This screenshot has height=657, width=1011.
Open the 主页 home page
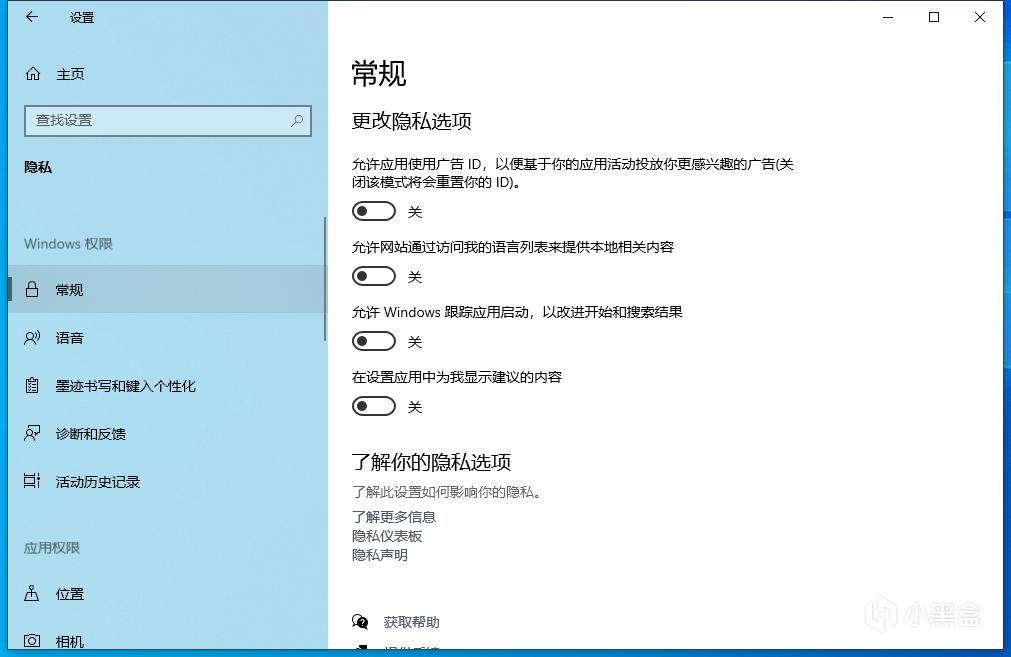[x=167, y=74]
